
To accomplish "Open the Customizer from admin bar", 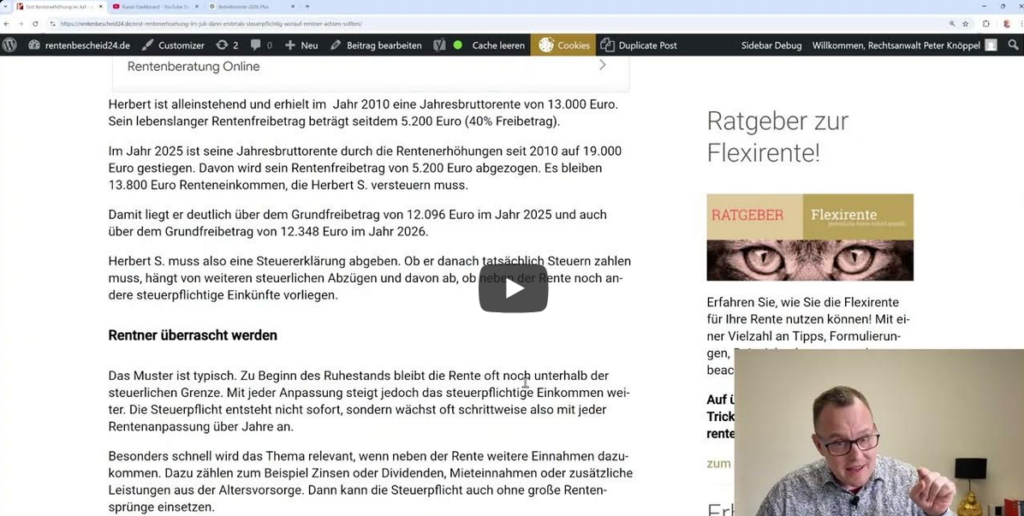I will pos(173,45).
